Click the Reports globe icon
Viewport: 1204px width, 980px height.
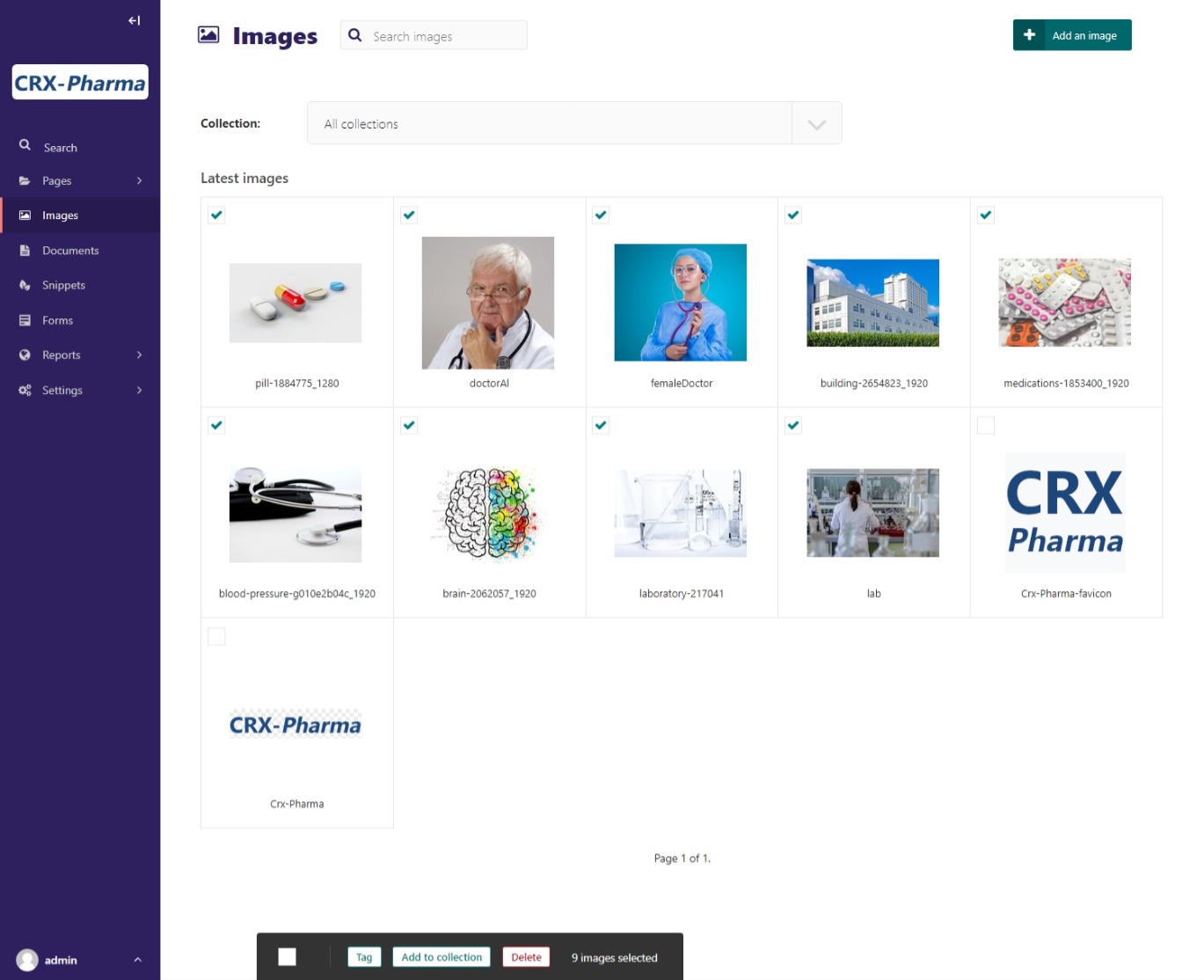coord(25,355)
